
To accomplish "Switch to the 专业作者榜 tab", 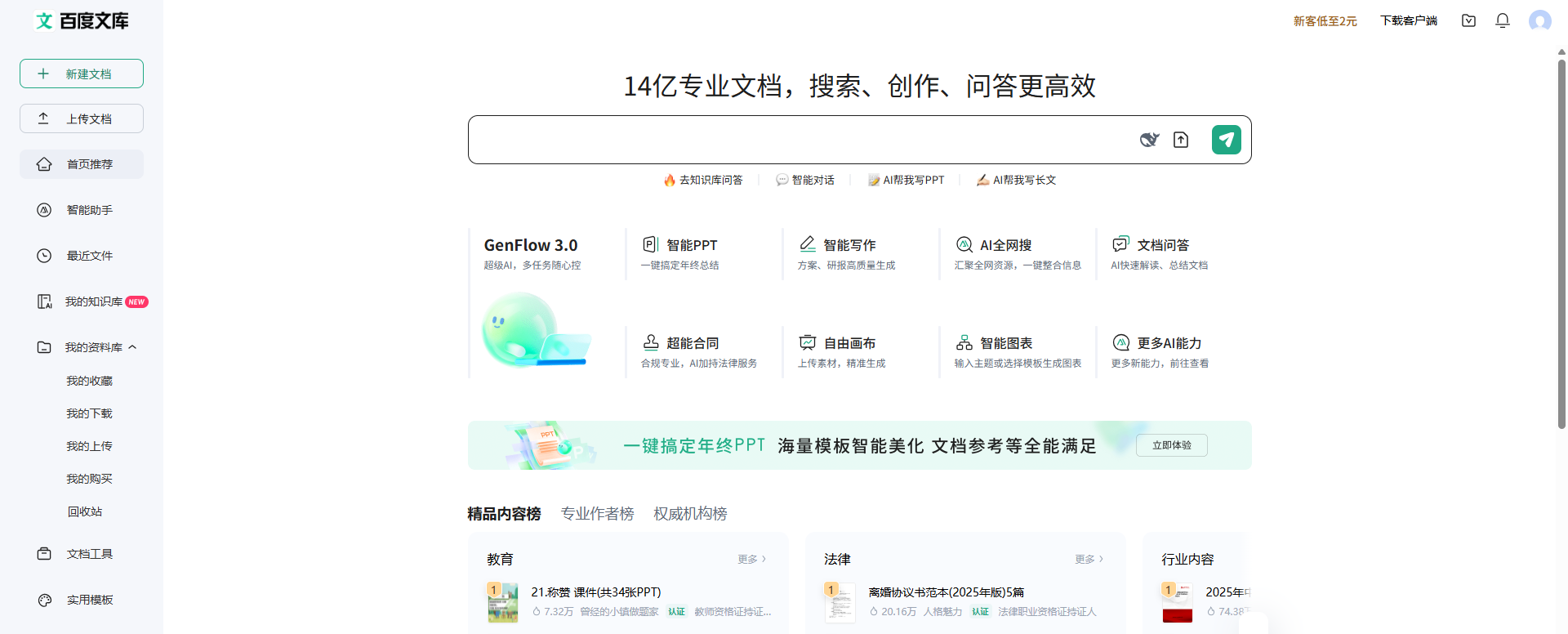I will pyautogui.click(x=597, y=513).
